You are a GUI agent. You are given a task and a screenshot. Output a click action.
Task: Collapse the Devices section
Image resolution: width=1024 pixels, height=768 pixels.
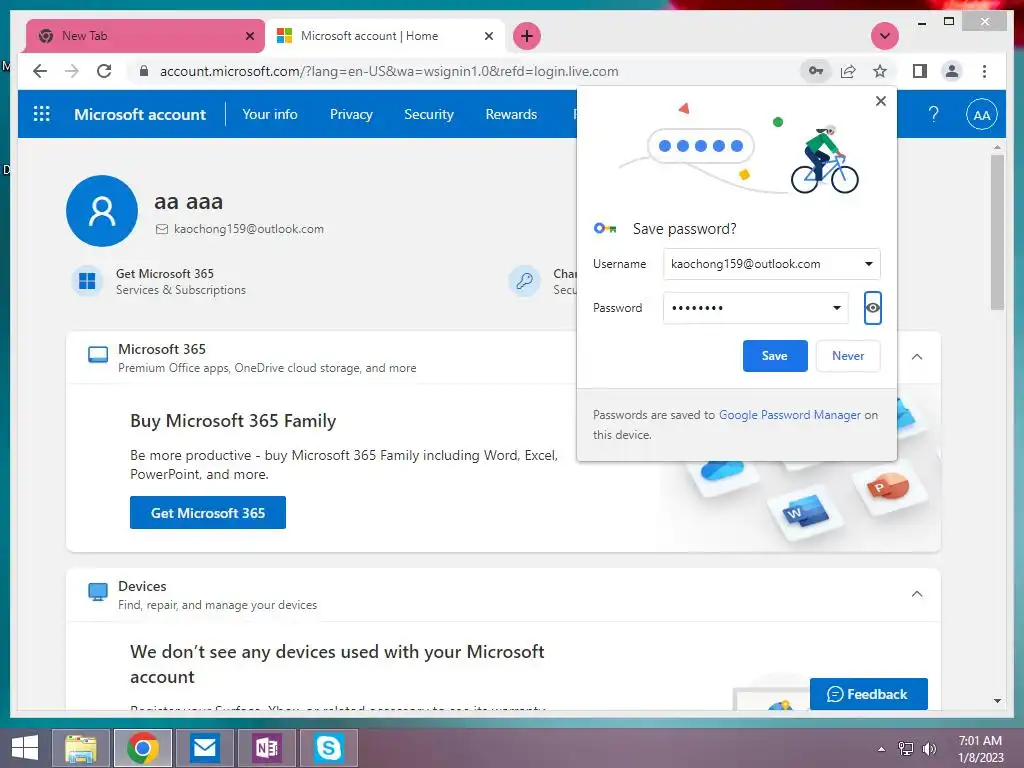click(917, 594)
